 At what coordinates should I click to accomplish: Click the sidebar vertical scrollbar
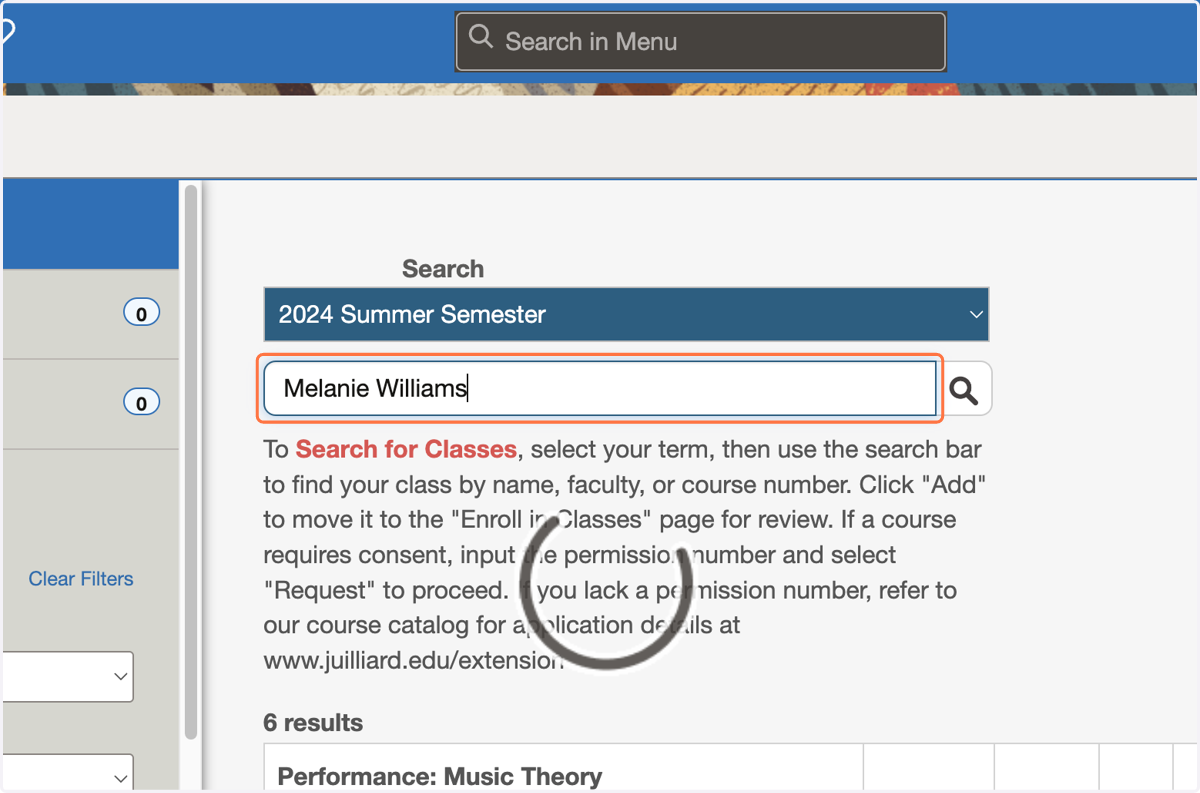pyautogui.click(x=191, y=460)
